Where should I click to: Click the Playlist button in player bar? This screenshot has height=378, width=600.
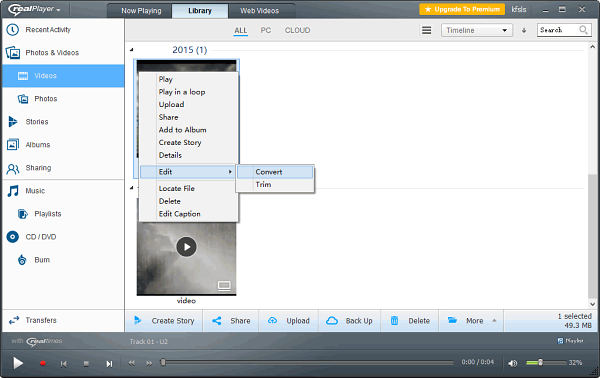click(x=571, y=341)
